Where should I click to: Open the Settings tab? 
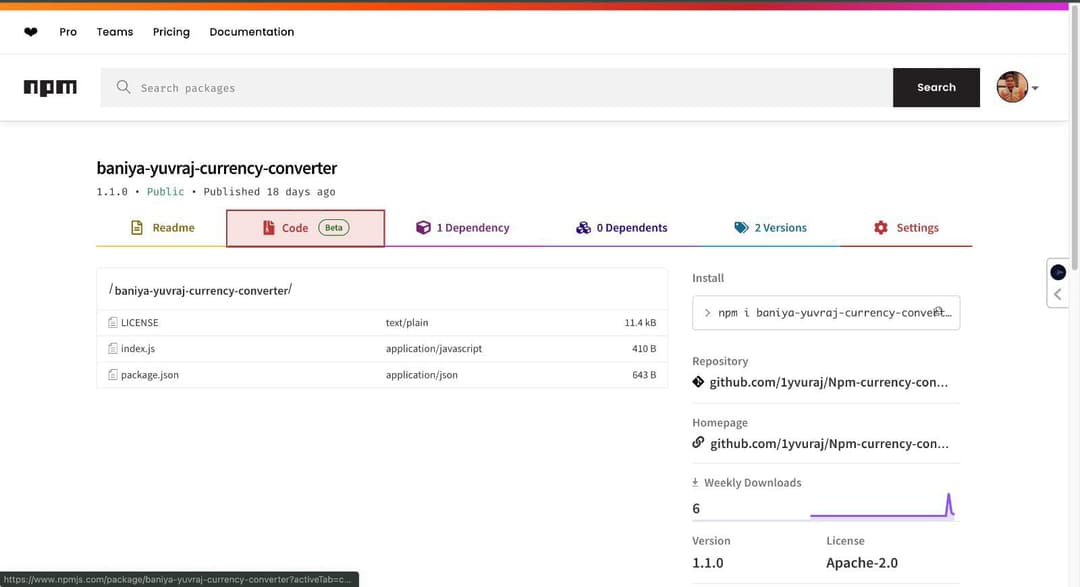[906, 228]
